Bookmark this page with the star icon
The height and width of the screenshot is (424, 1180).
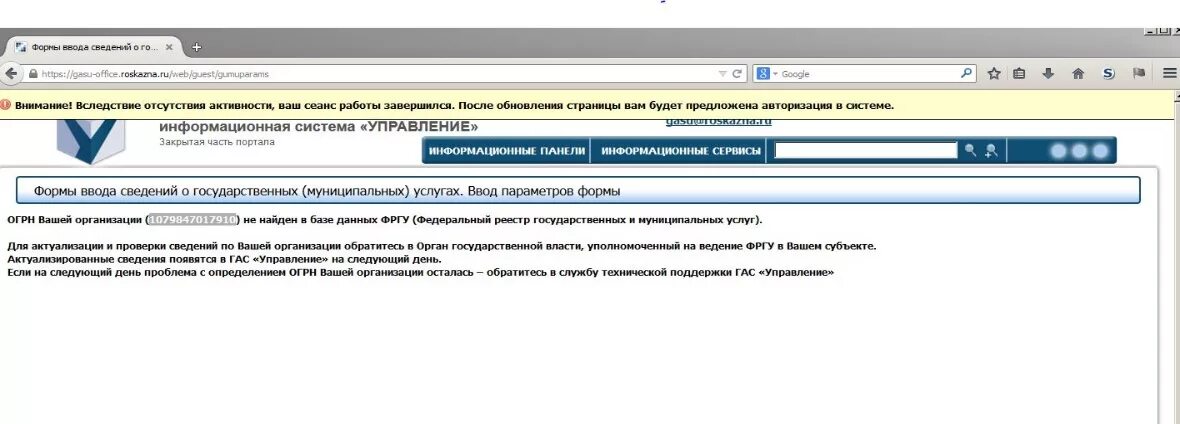[x=994, y=74]
